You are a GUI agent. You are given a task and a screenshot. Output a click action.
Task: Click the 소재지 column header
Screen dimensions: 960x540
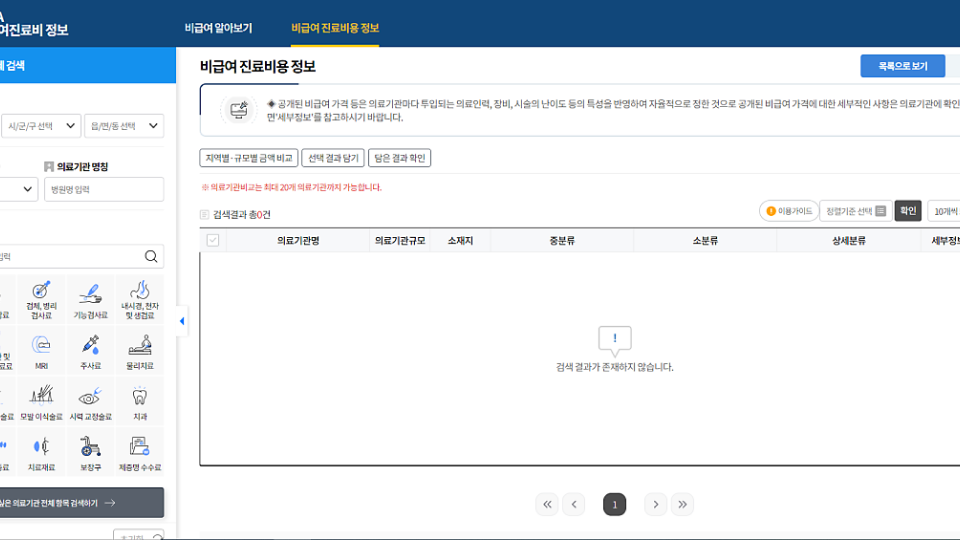click(x=460, y=241)
